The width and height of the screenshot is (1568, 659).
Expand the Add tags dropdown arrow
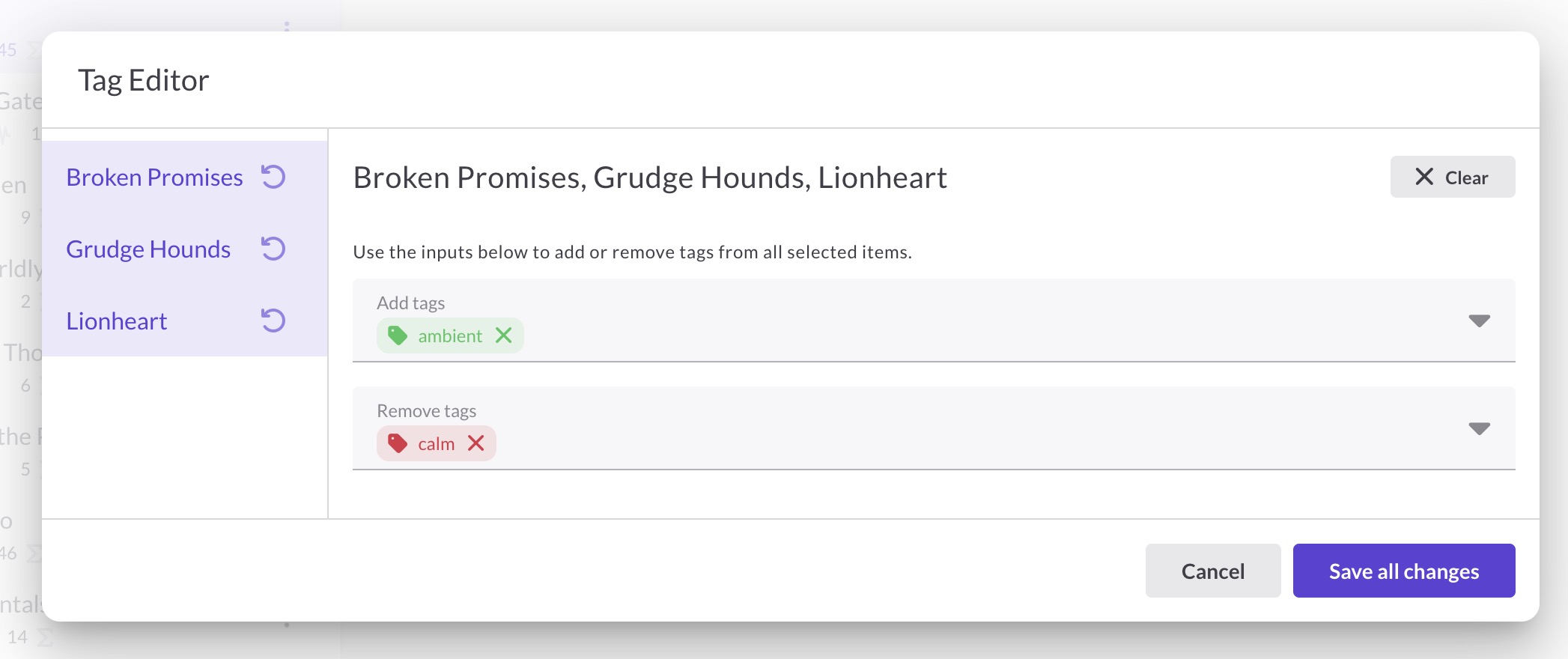(1479, 321)
